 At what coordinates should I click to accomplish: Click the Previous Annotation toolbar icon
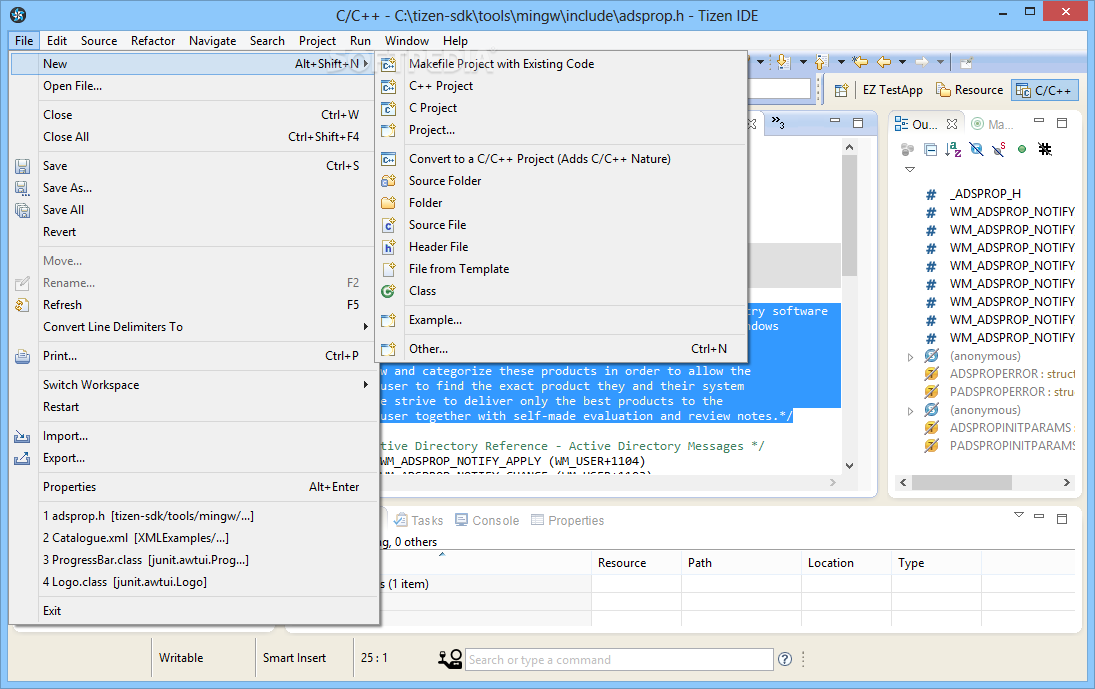click(821, 62)
